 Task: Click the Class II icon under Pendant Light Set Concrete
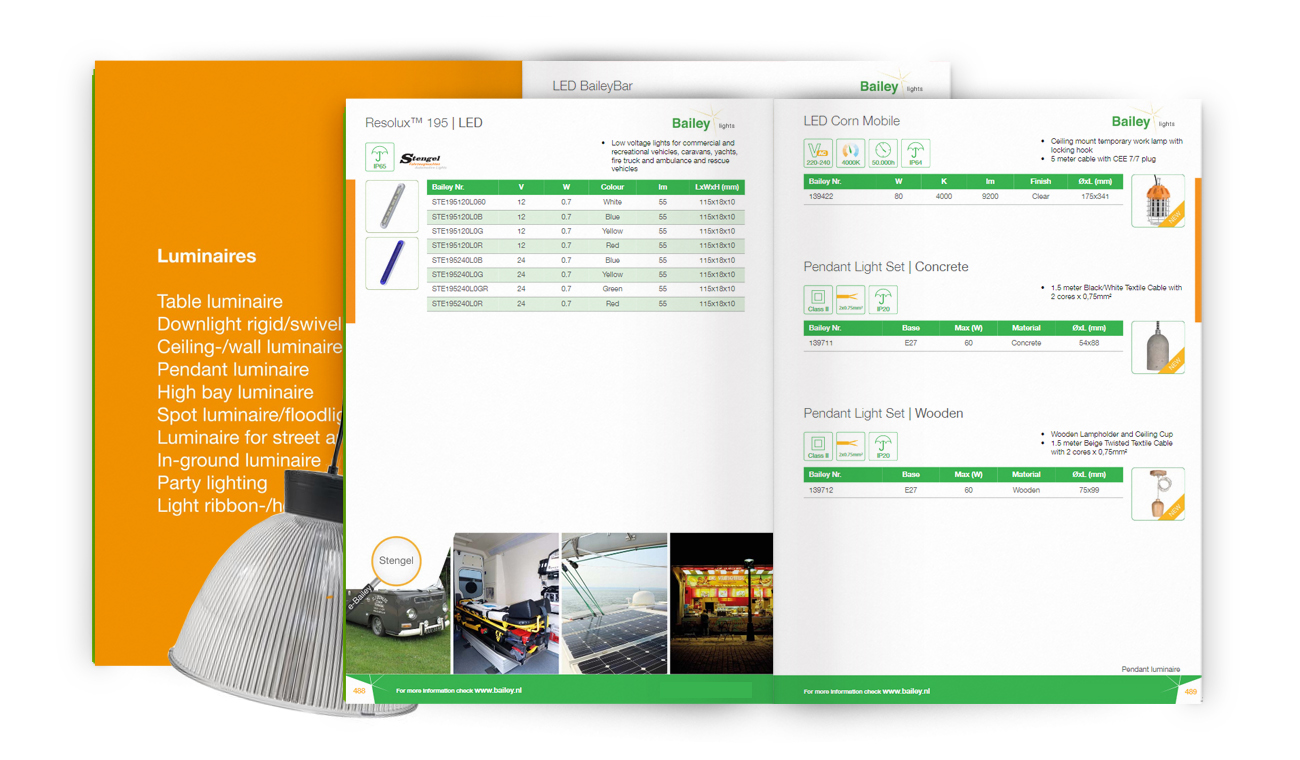[818, 300]
